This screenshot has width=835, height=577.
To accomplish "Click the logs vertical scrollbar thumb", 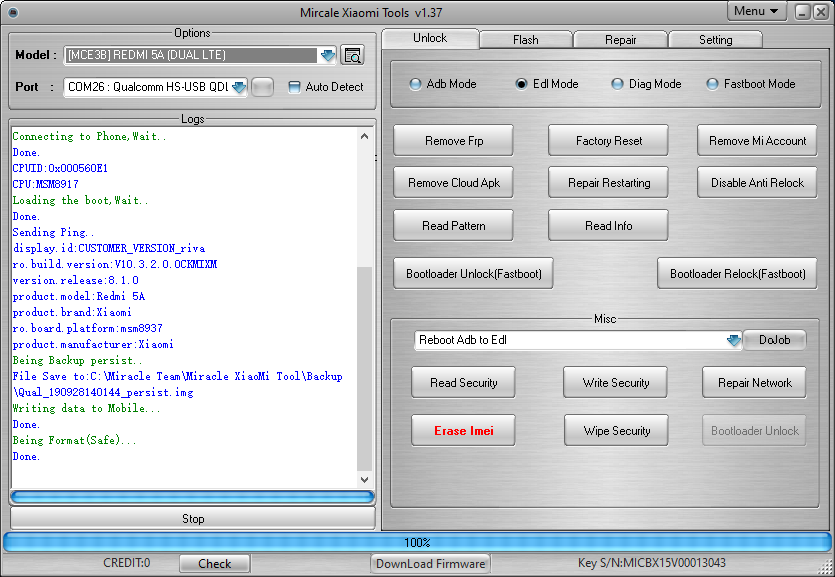I will [x=364, y=368].
